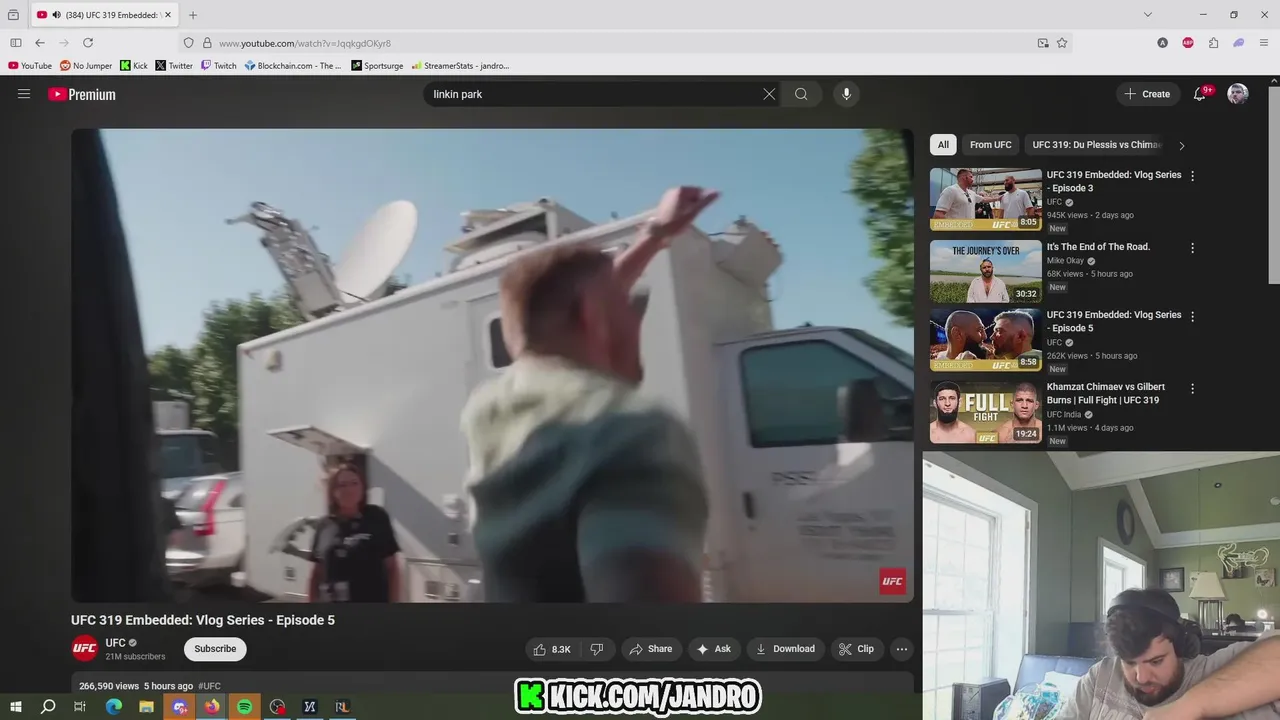The width and height of the screenshot is (1280, 720).
Task: Open Microsoft Edge from the taskbar
Action: 114,706
